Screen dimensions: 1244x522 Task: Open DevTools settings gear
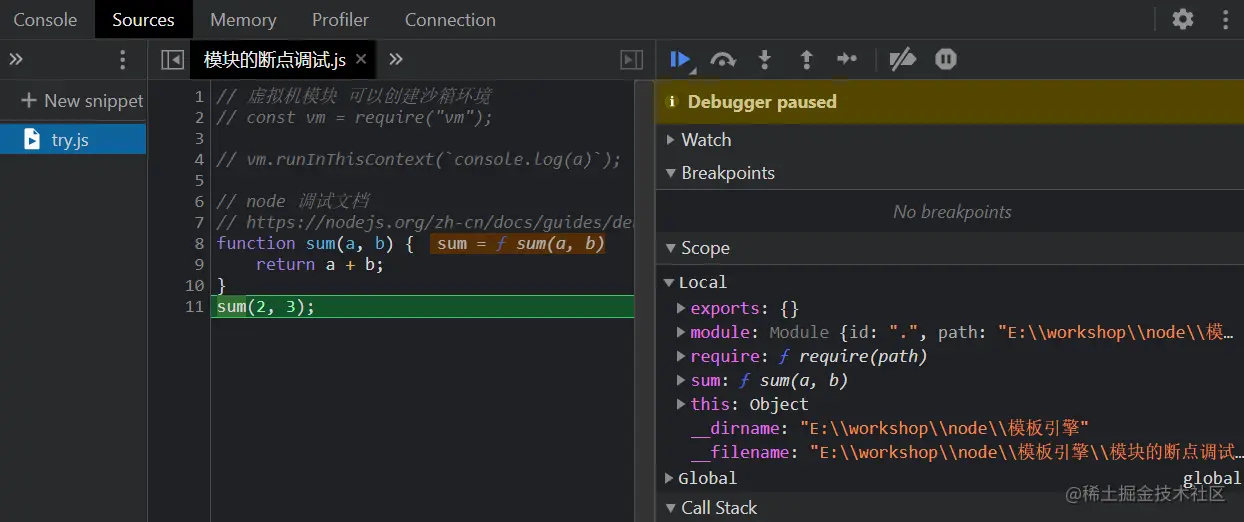(x=1183, y=19)
